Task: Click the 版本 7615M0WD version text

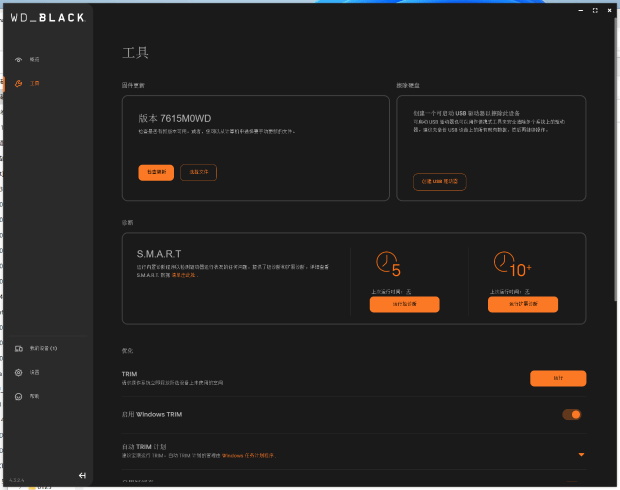Action: (x=175, y=118)
